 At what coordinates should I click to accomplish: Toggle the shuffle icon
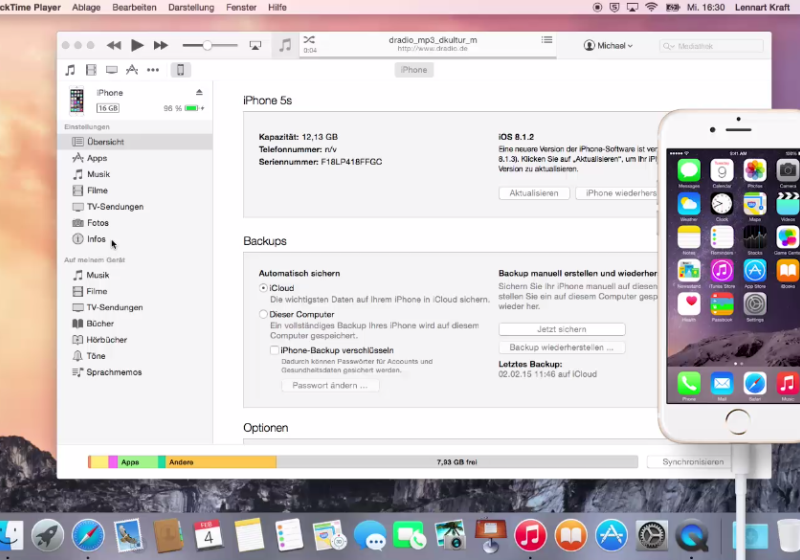[x=309, y=40]
